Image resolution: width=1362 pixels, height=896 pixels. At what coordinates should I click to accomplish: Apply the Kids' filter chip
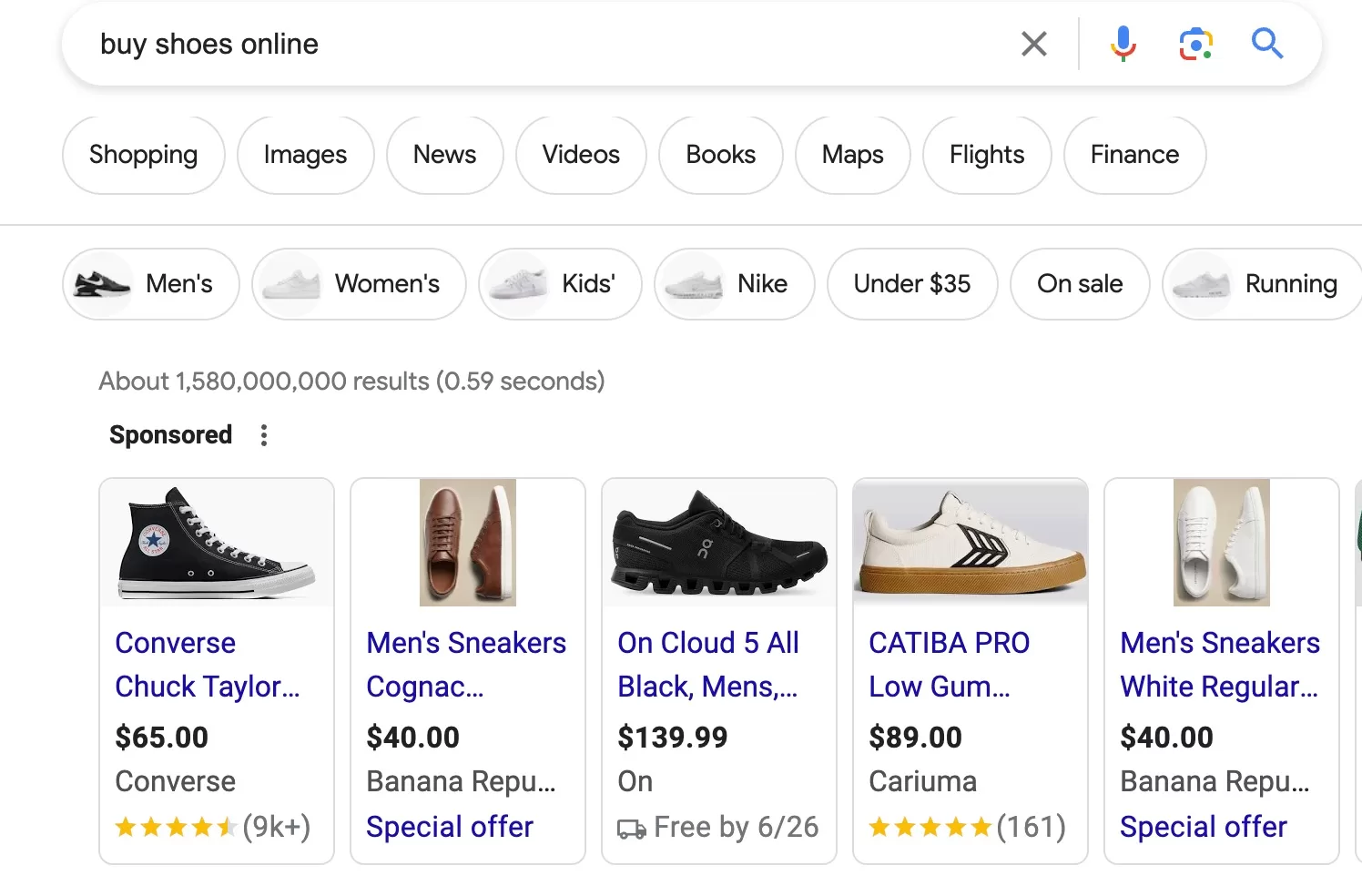click(x=560, y=284)
